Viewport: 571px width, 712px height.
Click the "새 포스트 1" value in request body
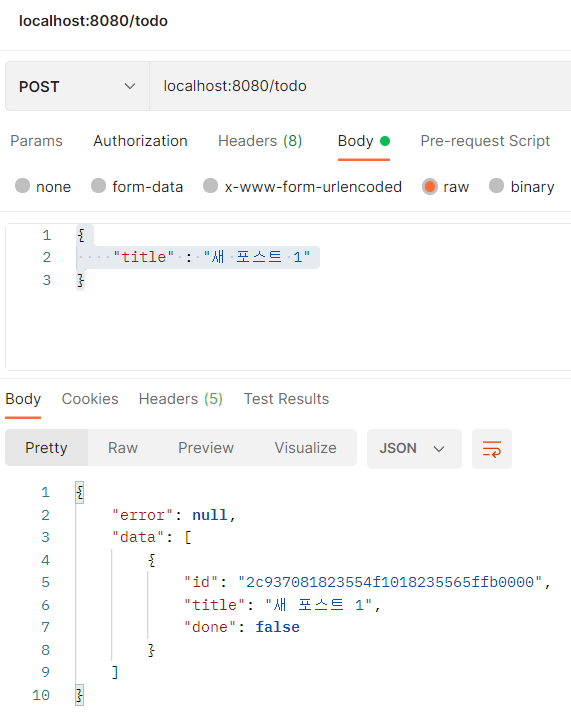[x=257, y=257]
